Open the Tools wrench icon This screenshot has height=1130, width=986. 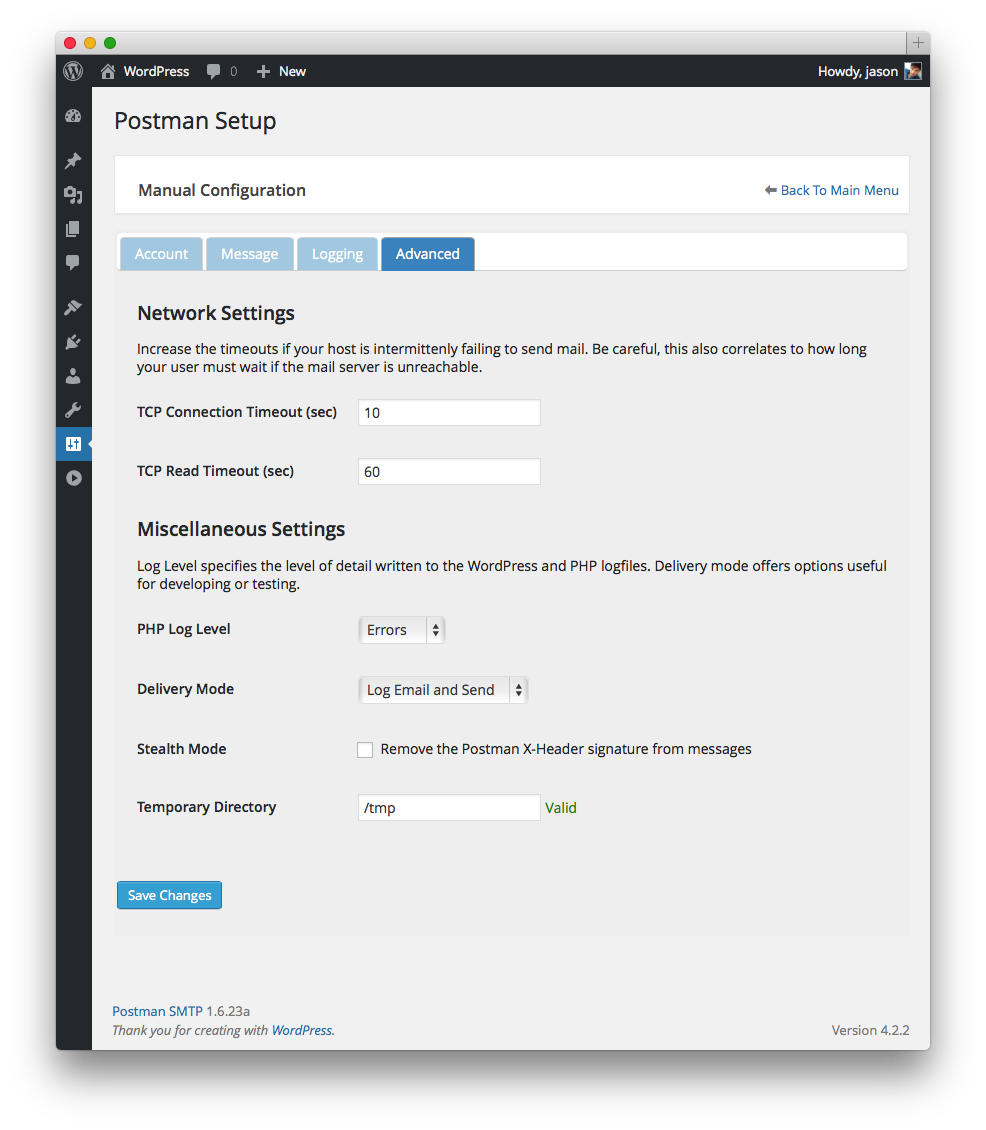[73, 410]
